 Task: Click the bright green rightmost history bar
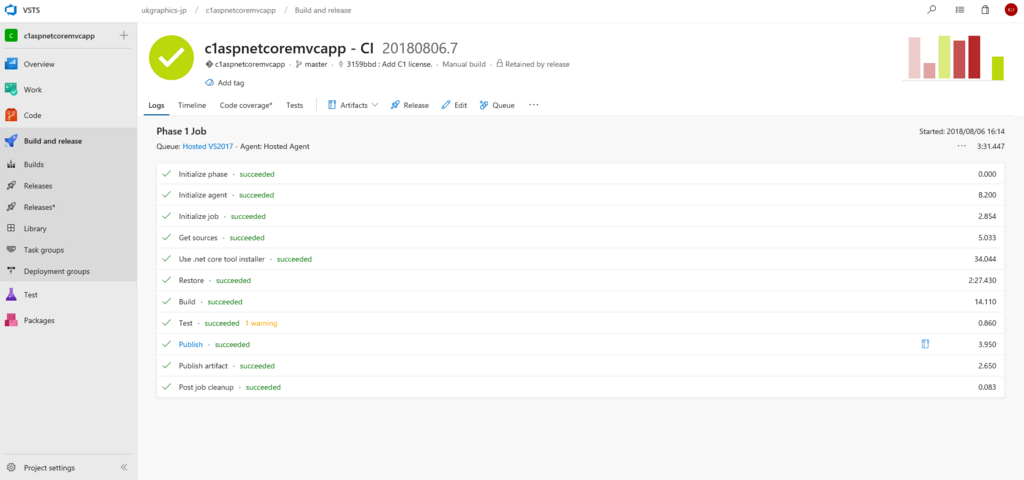click(997, 68)
